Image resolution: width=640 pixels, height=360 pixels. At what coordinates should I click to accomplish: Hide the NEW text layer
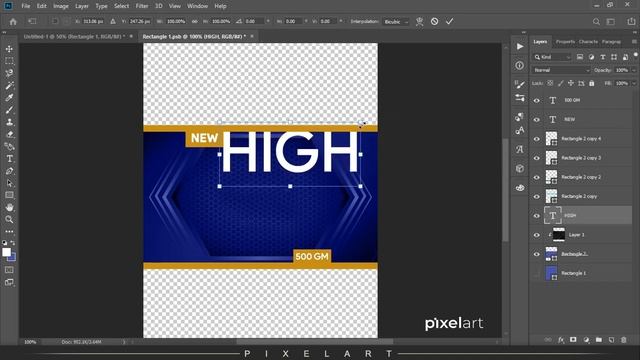(537, 120)
